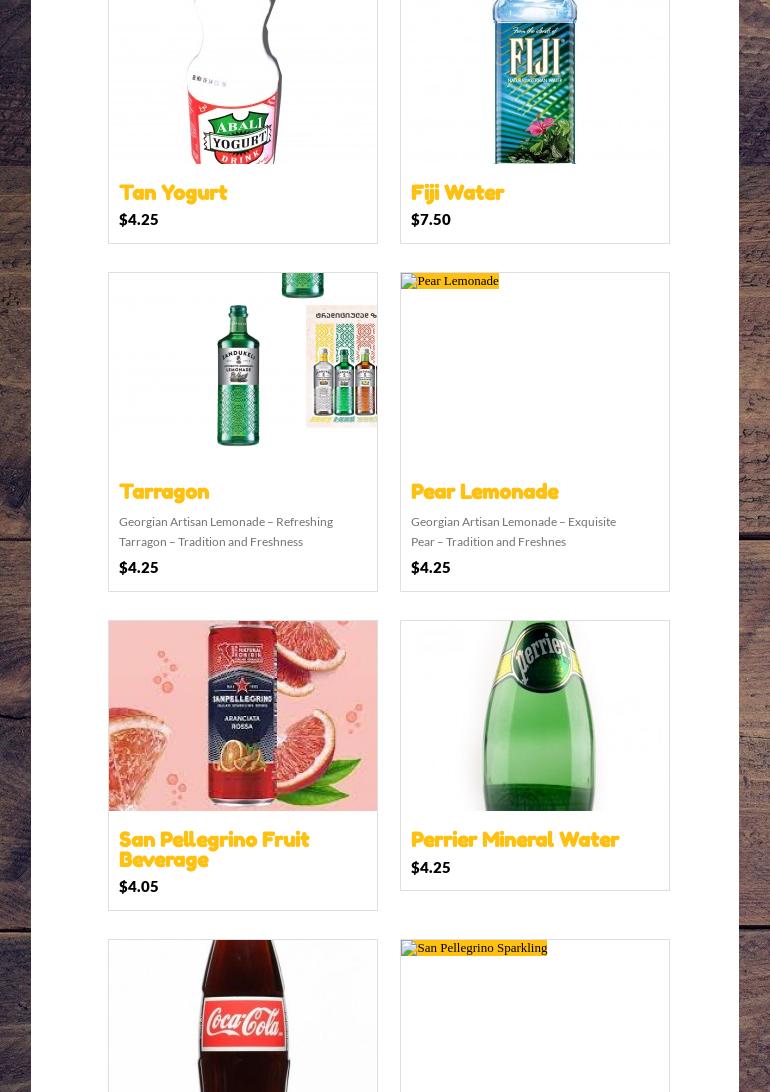Image resolution: width=770 pixels, height=1092 pixels.
Task: Open the Pear Lemonade product title
Action: pyautogui.click(x=485, y=492)
